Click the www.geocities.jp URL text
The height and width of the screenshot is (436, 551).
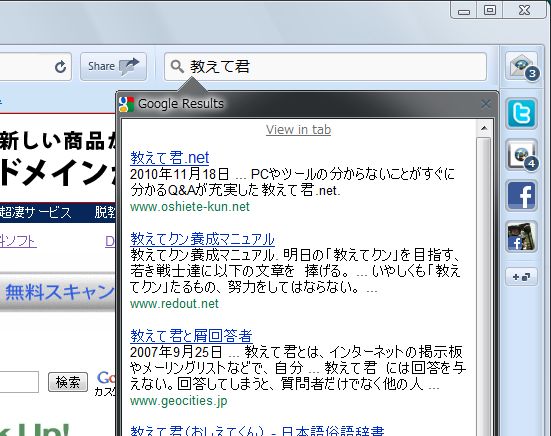tap(179, 401)
